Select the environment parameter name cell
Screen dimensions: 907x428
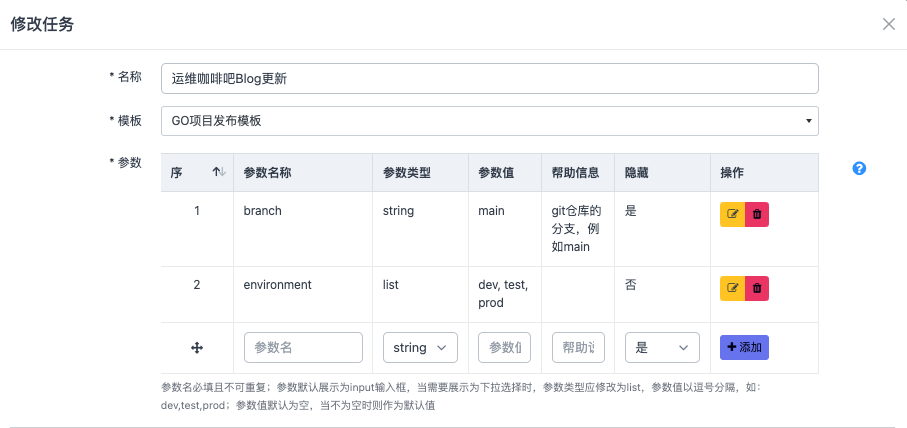(278, 285)
